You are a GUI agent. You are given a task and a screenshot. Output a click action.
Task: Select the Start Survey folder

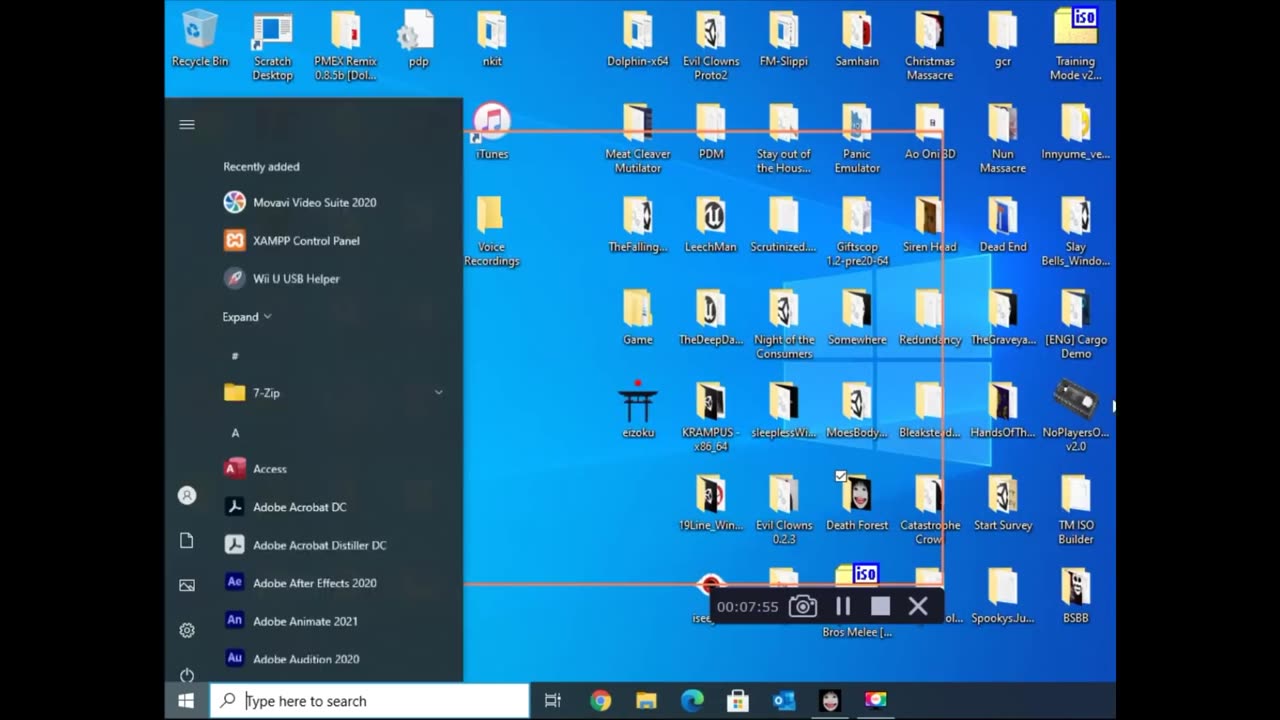(x=1003, y=503)
